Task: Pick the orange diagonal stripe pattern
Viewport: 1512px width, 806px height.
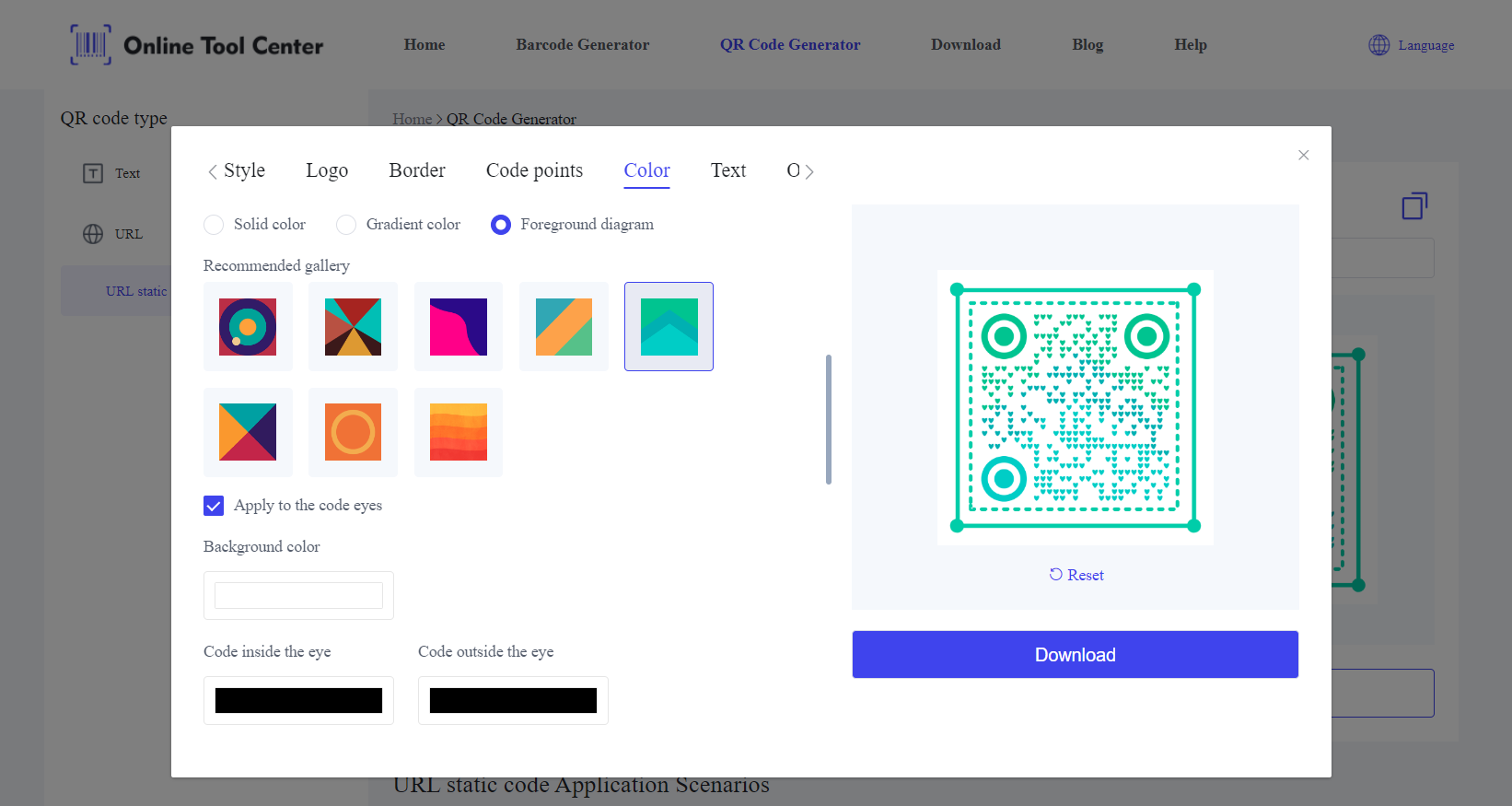Action: click(564, 327)
